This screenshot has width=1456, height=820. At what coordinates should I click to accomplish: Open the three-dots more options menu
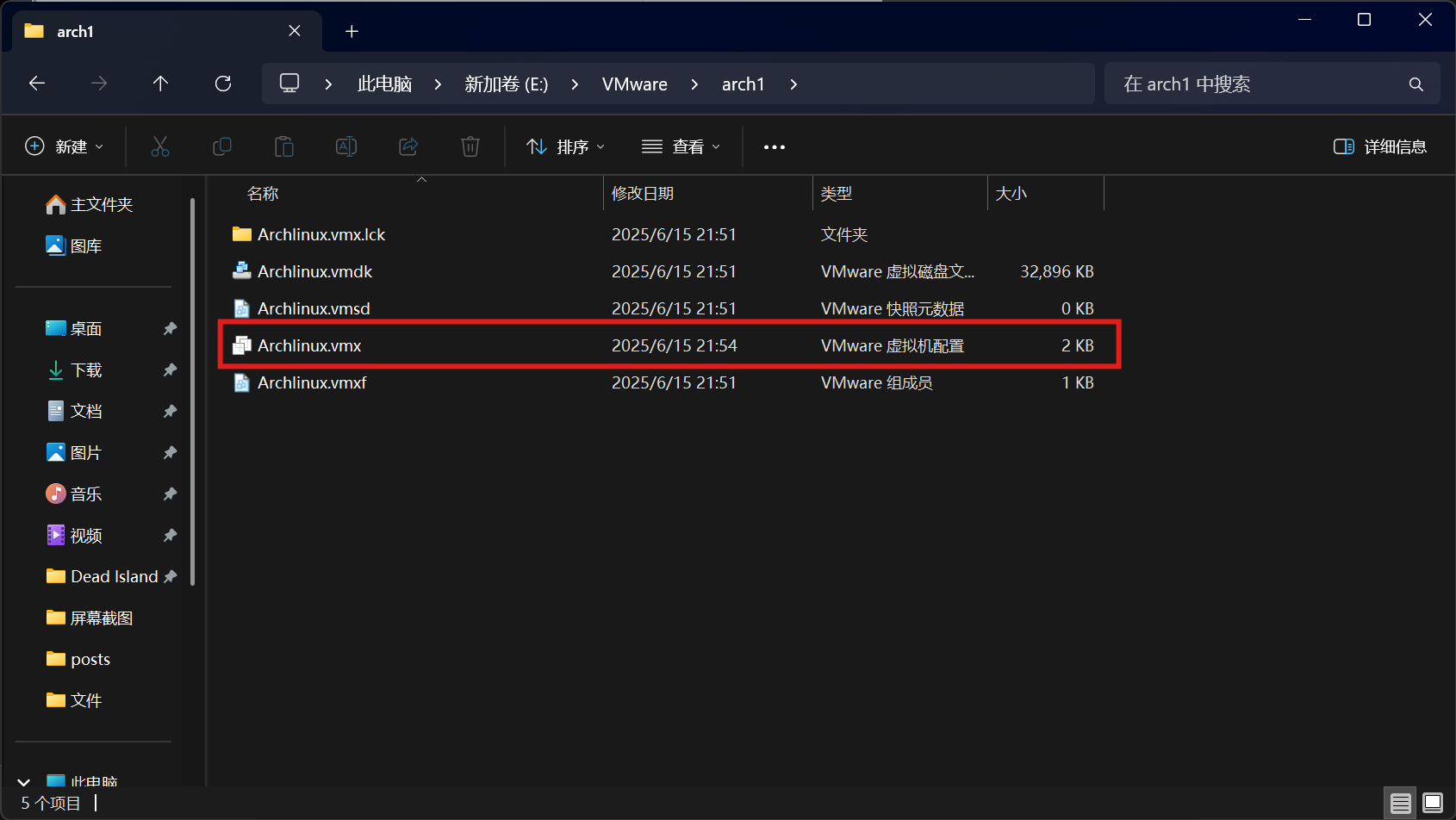(x=775, y=147)
